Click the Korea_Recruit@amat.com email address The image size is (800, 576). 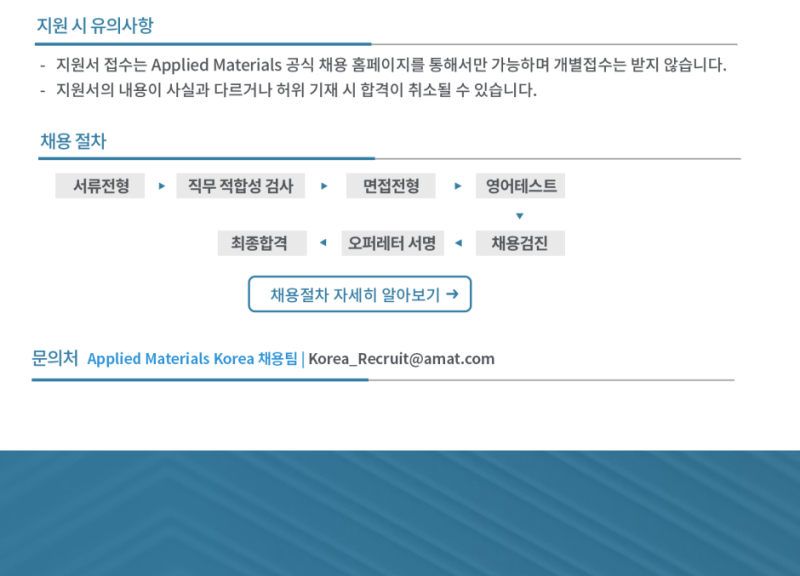[x=402, y=359]
